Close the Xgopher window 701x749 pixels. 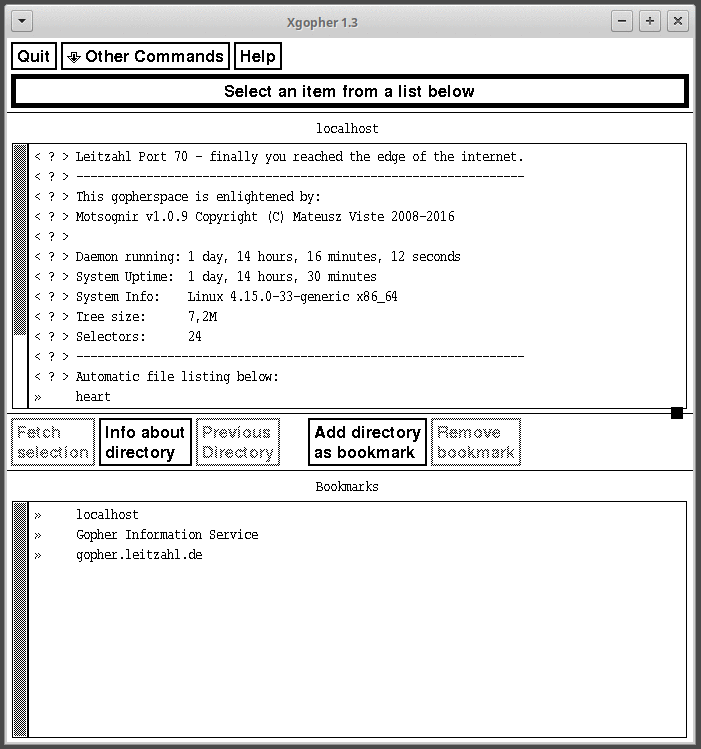click(678, 21)
